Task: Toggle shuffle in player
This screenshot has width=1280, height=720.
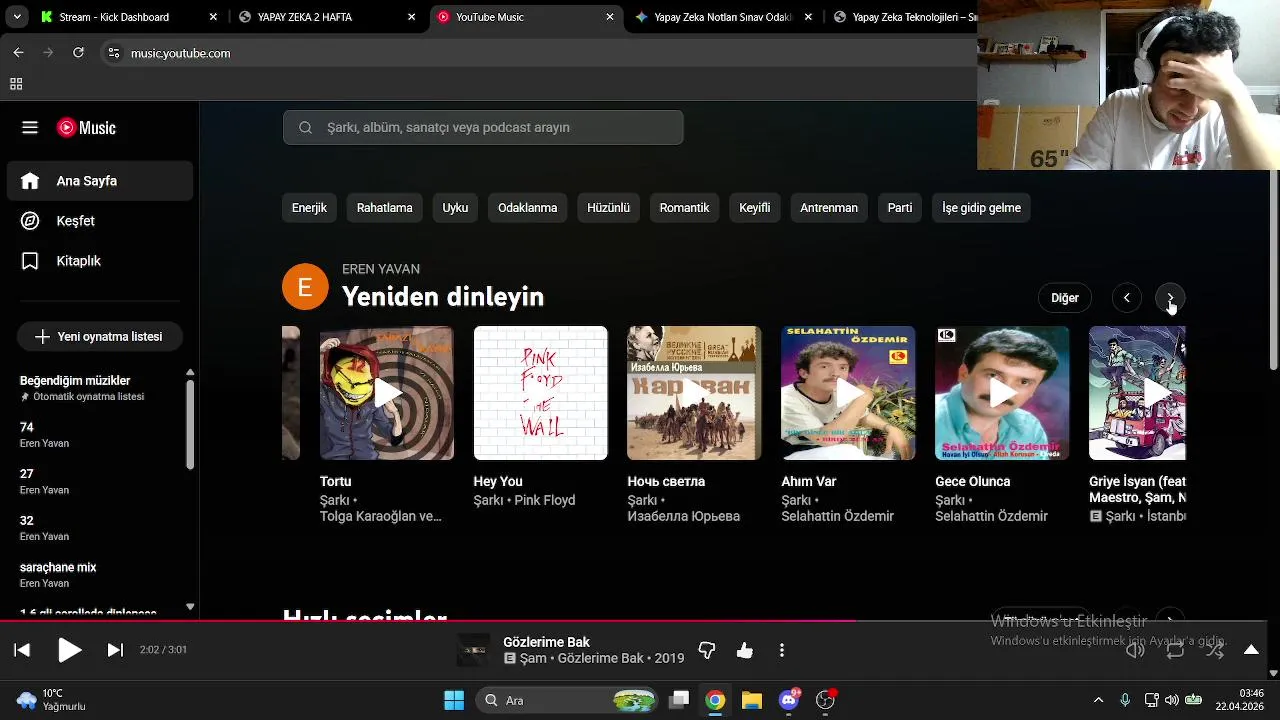Action: tap(1215, 650)
